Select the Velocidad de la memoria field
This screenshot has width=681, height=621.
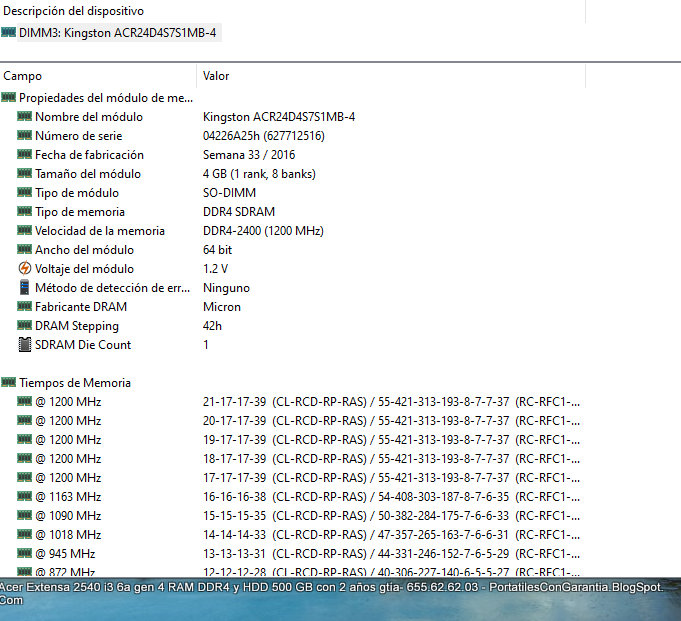pyautogui.click(x=100, y=231)
